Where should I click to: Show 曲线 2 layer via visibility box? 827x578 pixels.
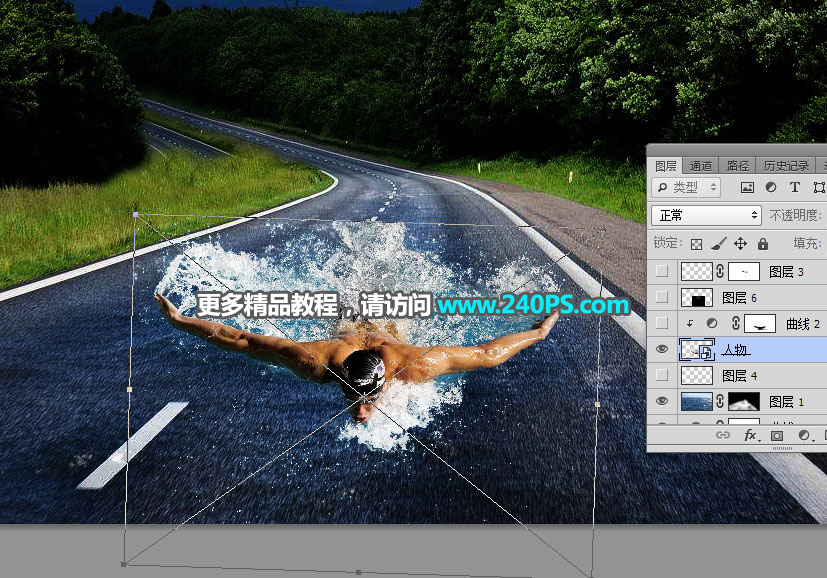661,323
